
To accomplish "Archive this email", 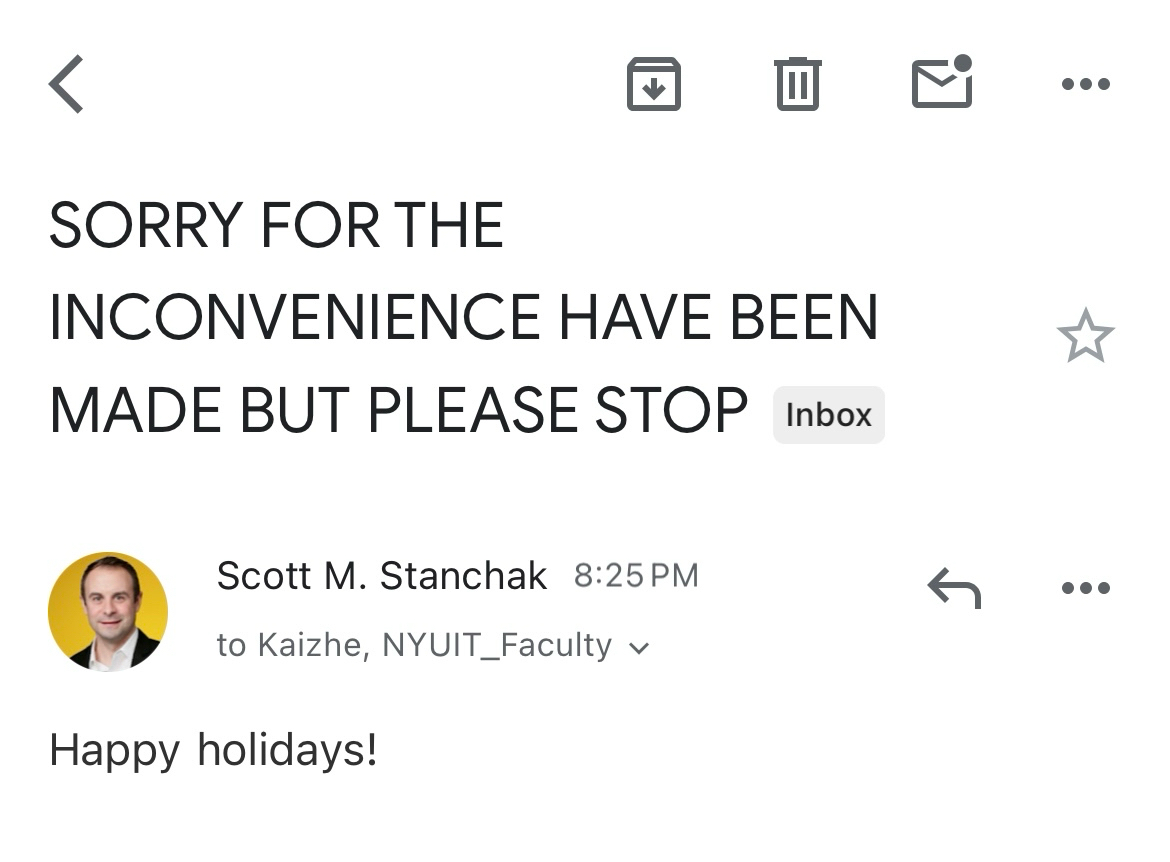I will coord(653,84).
